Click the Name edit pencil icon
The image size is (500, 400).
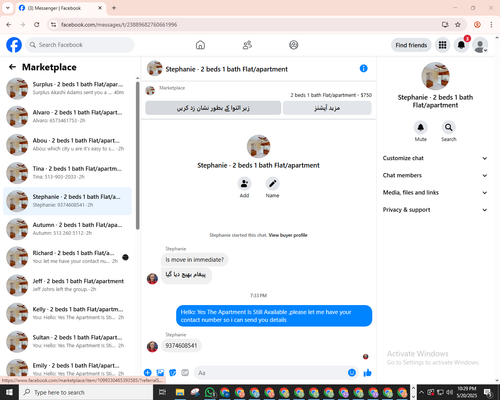coord(272,184)
